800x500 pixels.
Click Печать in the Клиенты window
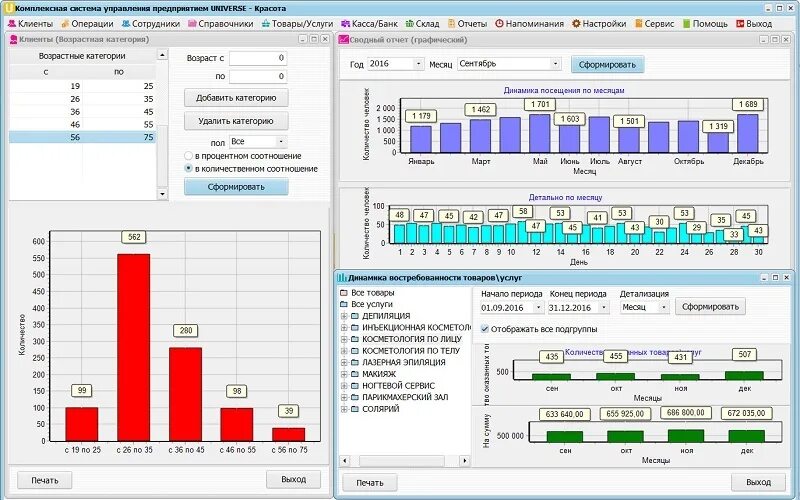pyautogui.click(x=44, y=480)
